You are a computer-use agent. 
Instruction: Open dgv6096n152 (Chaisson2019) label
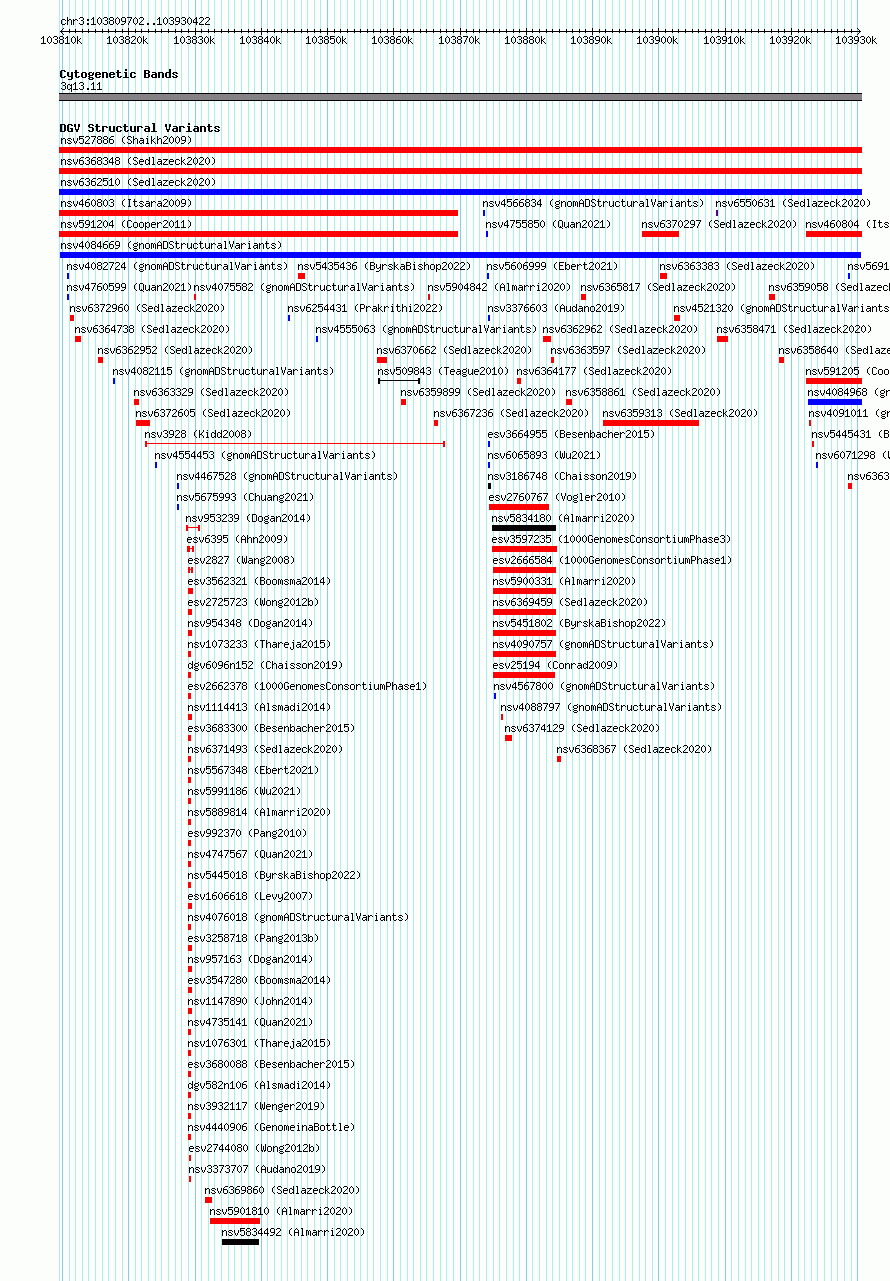[265, 665]
